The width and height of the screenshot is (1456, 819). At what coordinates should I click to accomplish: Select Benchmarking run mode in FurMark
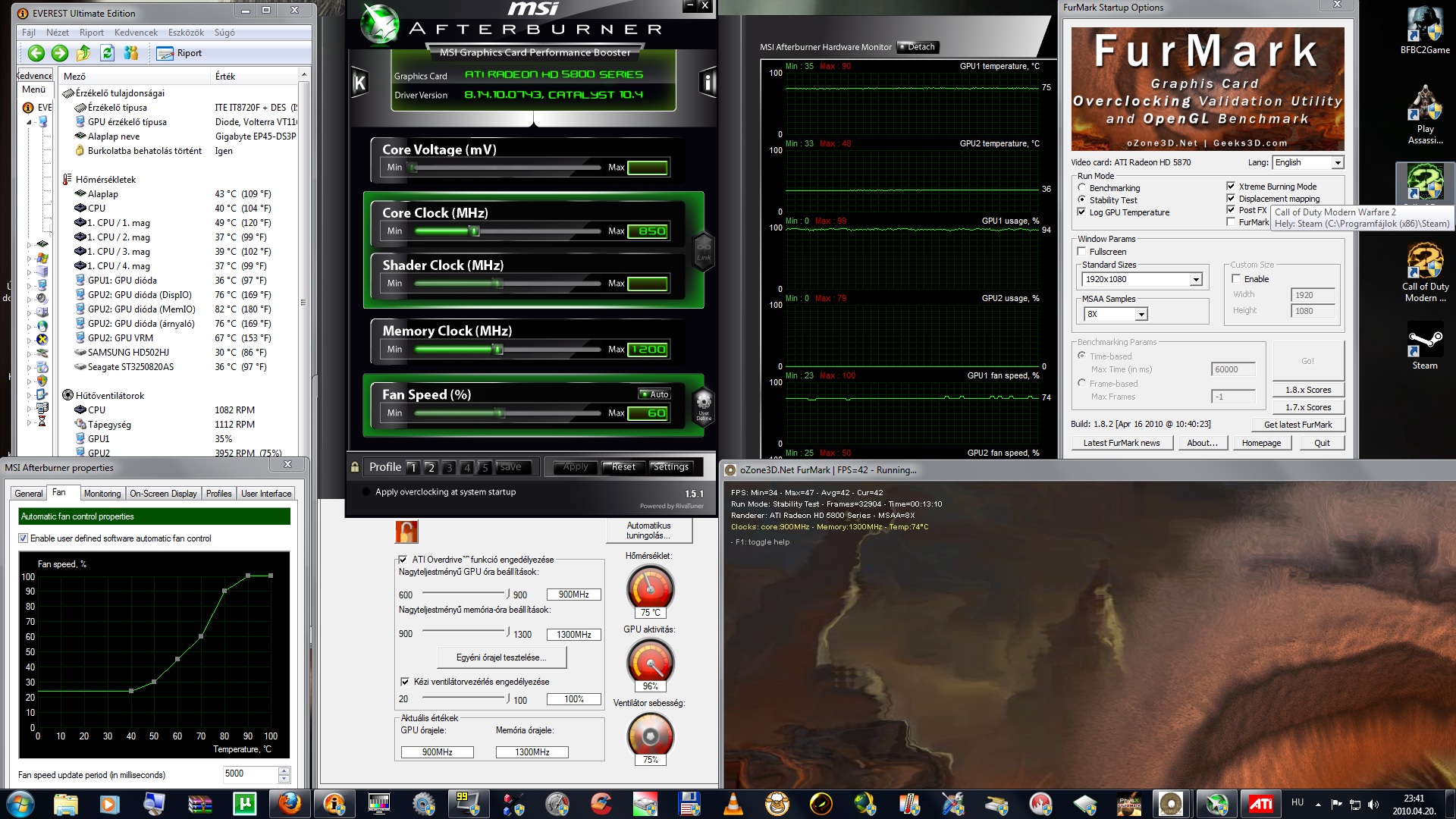click(1082, 188)
